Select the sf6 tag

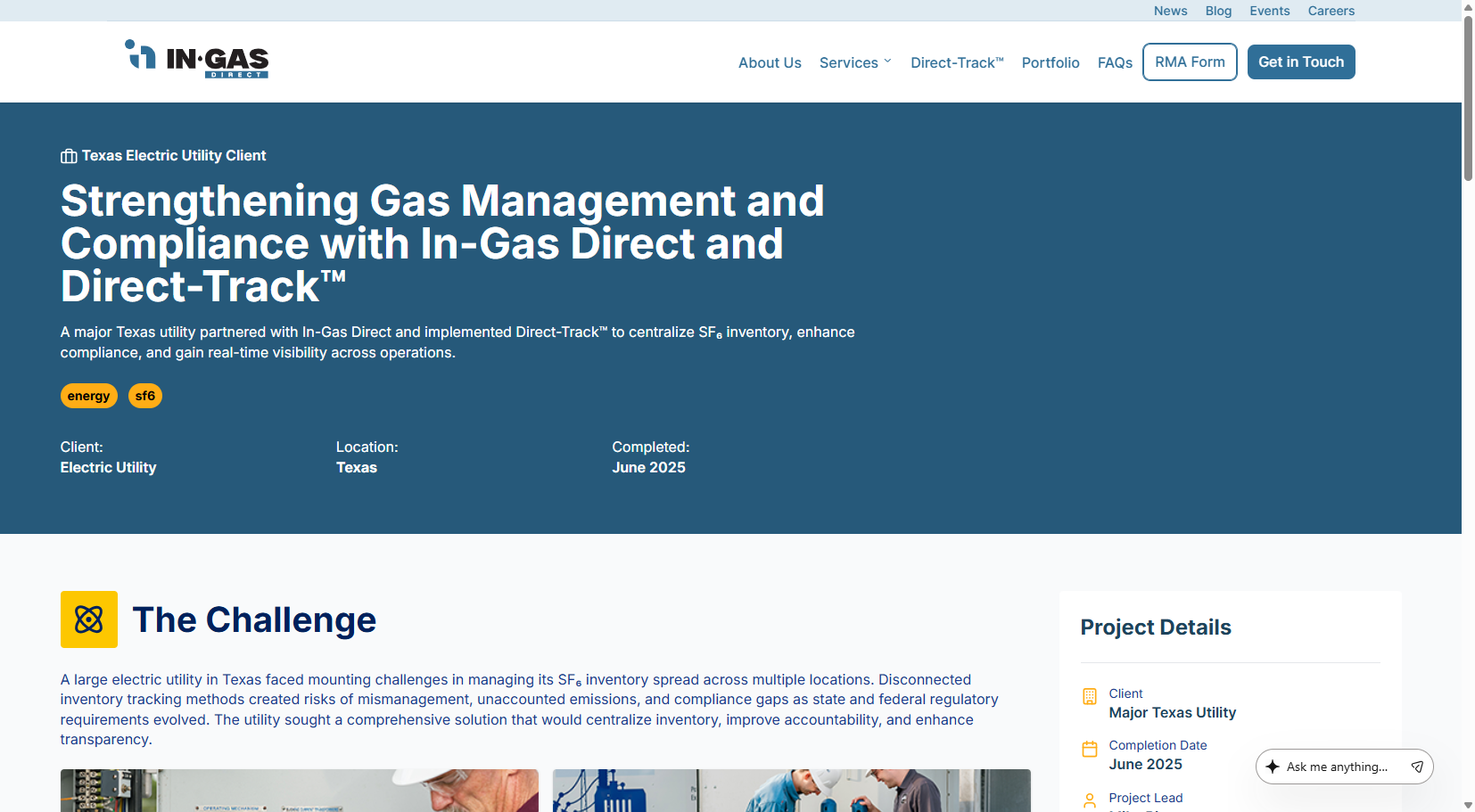point(145,396)
